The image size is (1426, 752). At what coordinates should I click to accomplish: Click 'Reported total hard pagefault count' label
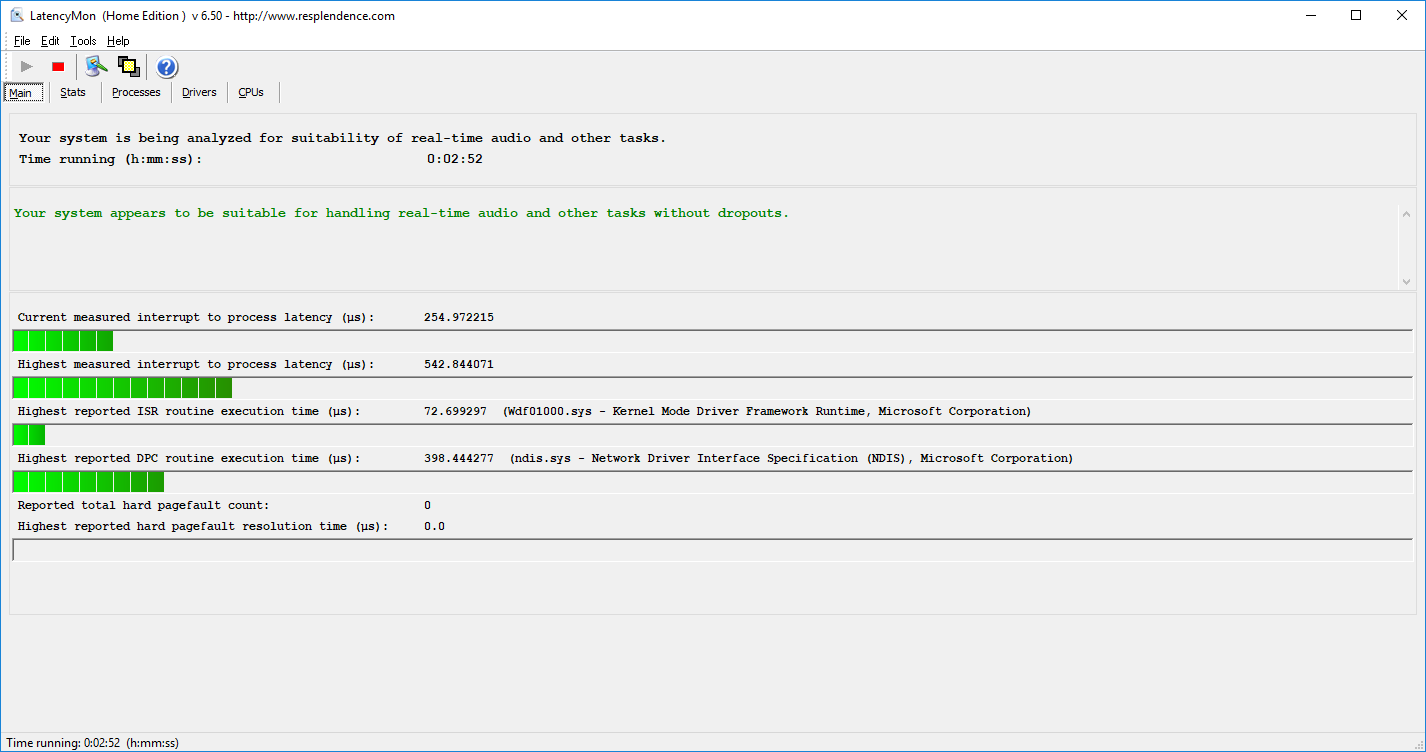click(143, 505)
